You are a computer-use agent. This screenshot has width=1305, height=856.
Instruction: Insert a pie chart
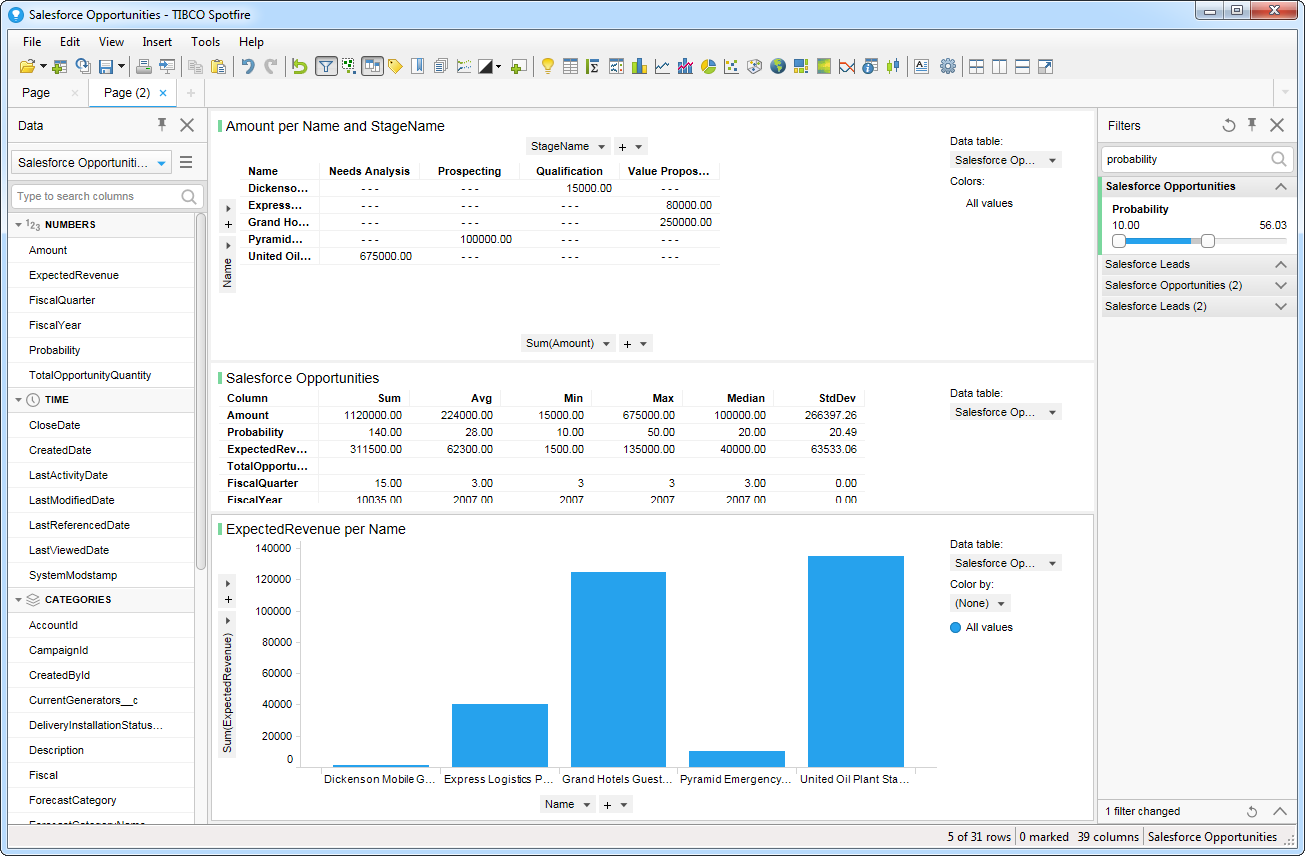coord(708,66)
